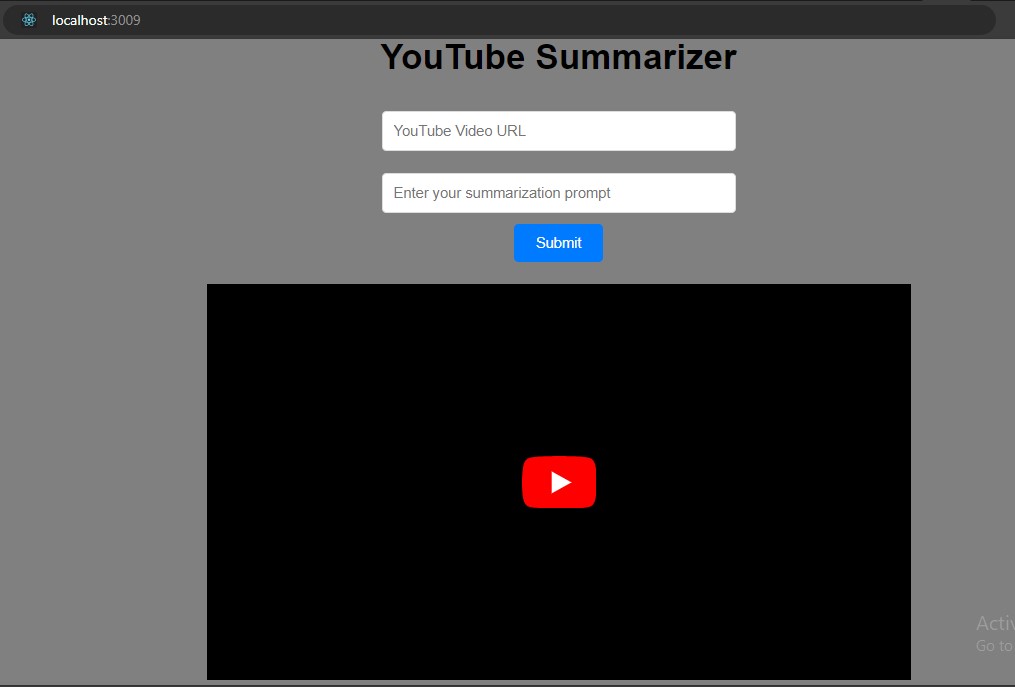The image size is (1015, 687).
Task: Select the localhost:3009 address bar URL
Action: (x=96, y=20)
